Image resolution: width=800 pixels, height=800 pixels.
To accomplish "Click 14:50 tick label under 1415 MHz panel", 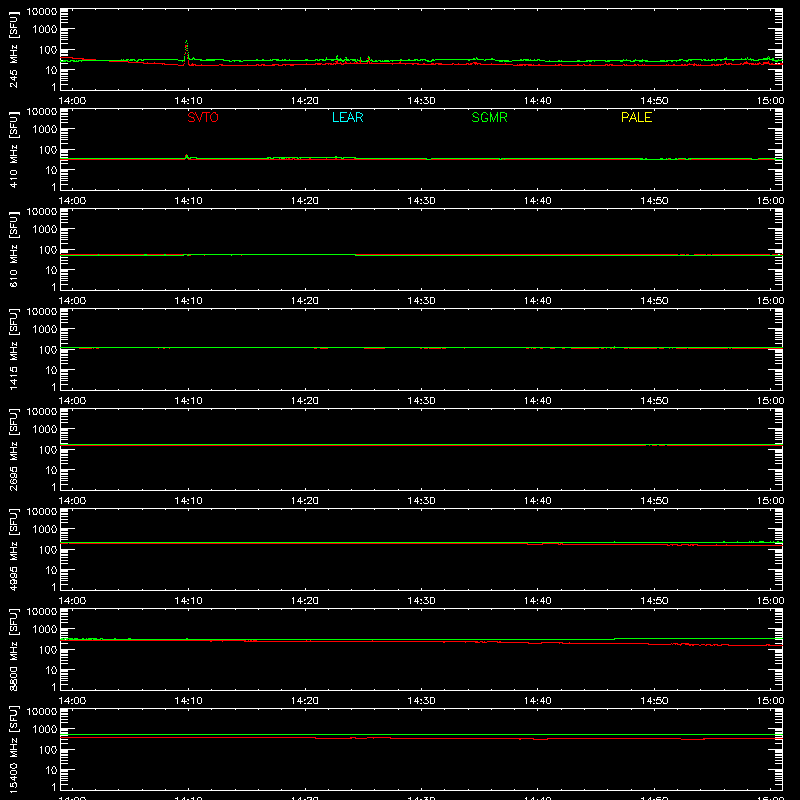I will [x=654, y=401].
